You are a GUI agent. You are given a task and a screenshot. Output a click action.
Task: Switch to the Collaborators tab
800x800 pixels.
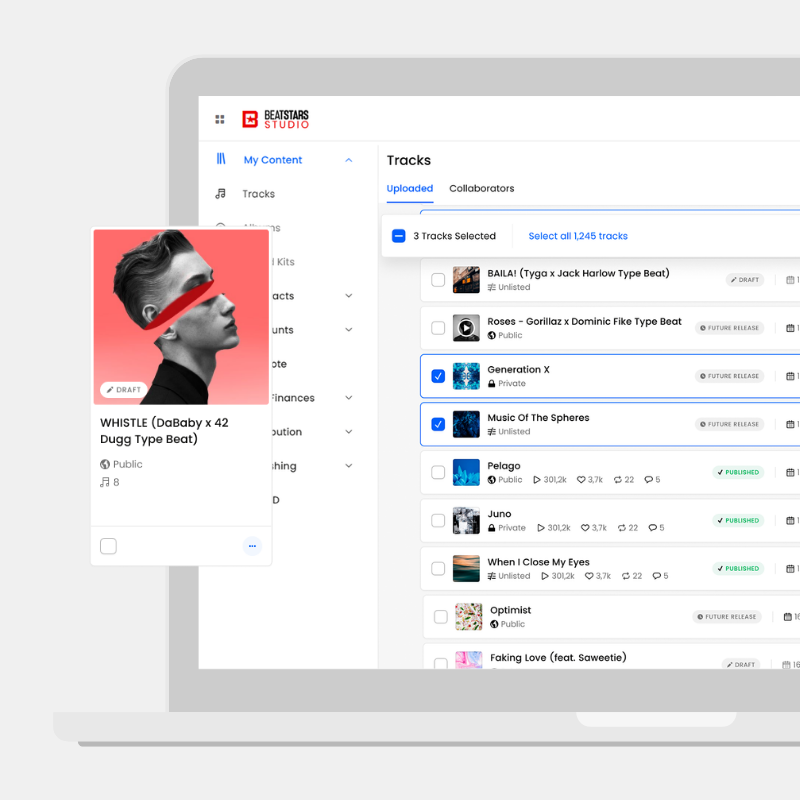(482, 188)
